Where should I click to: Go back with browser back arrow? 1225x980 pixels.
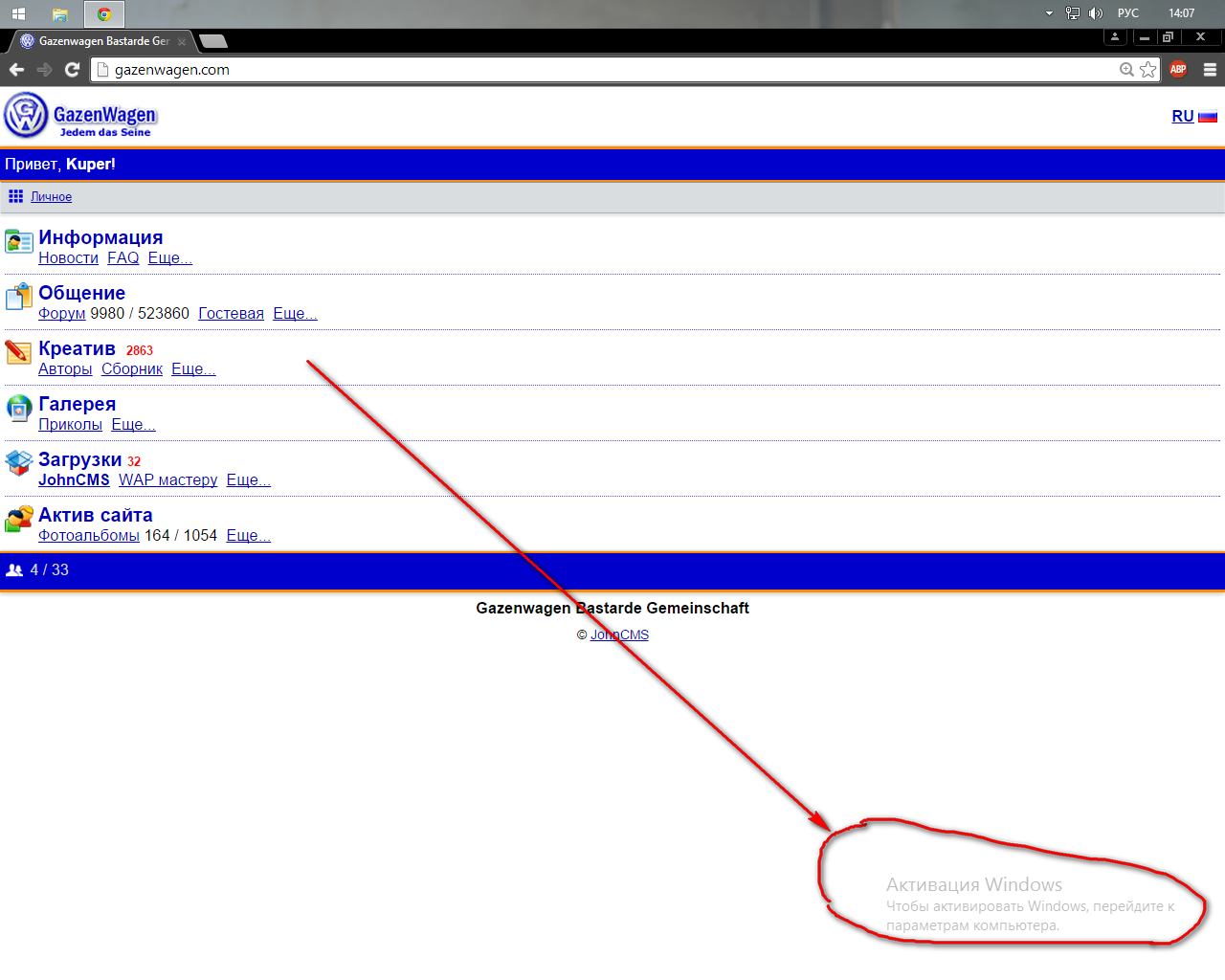16,69
